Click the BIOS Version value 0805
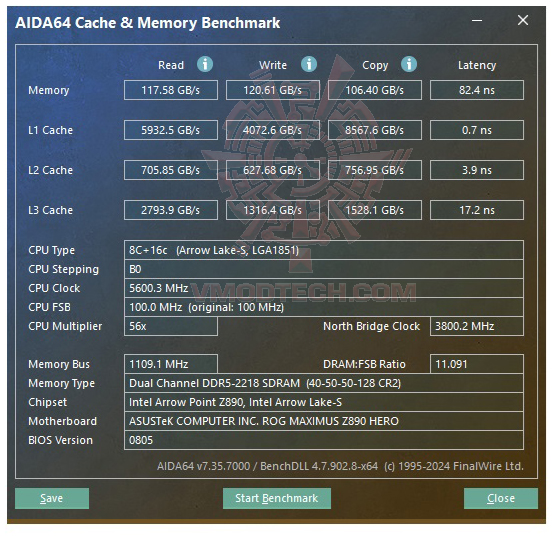The width and height of the screenshot is (556, 538). coord(324,440)
